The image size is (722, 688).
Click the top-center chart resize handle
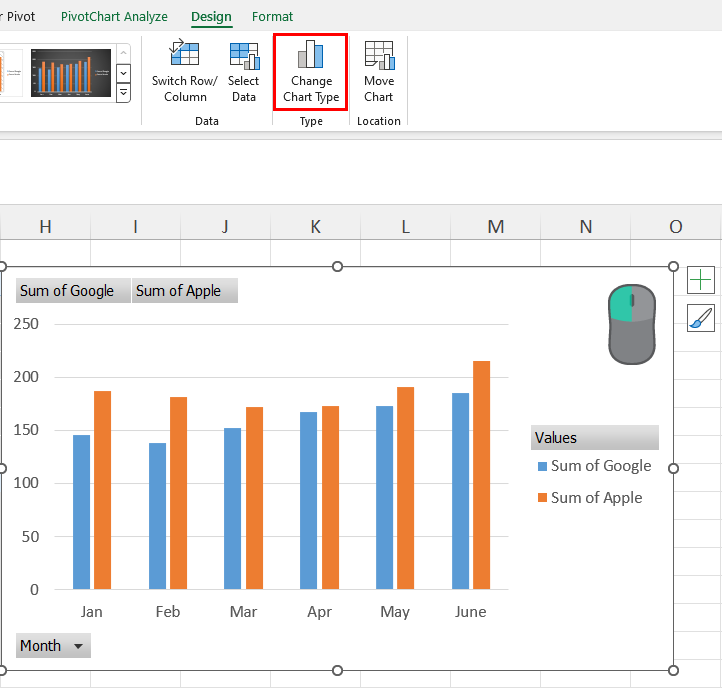338,267
